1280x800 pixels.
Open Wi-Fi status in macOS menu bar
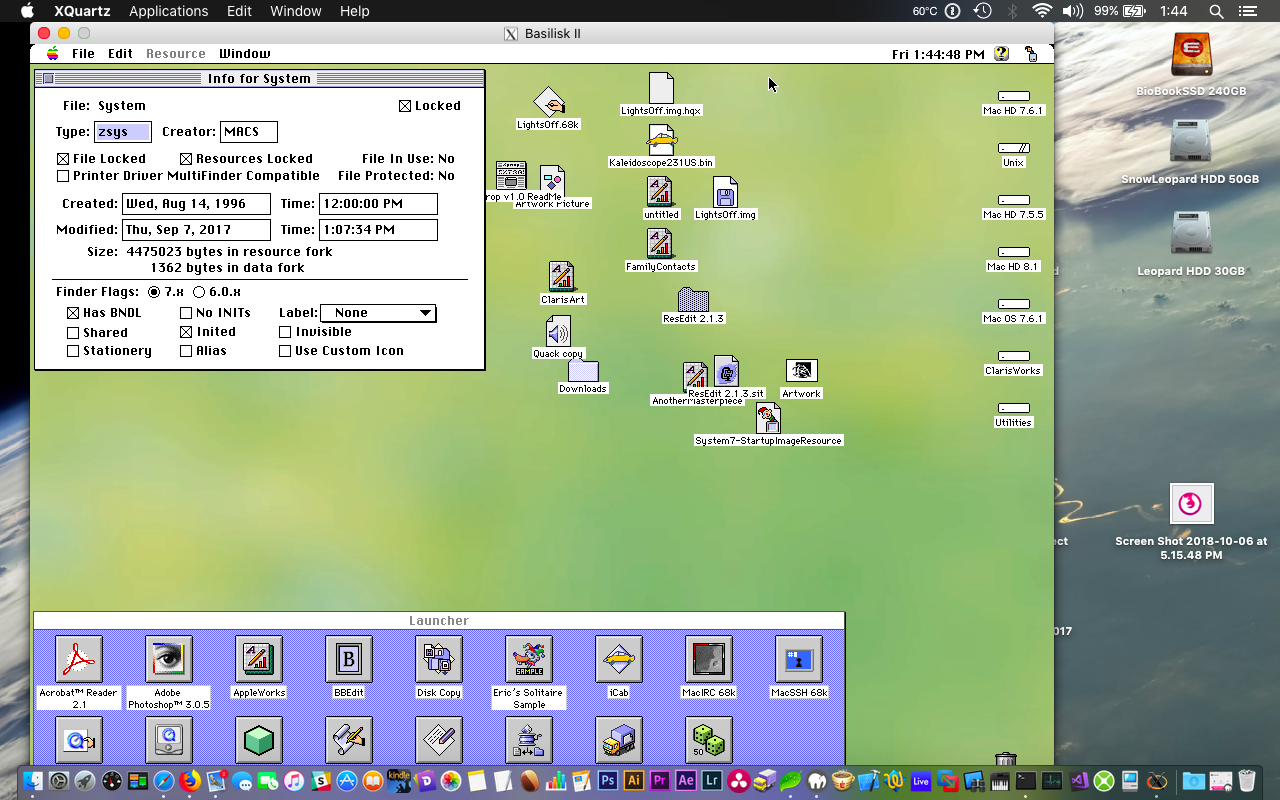1043,11
